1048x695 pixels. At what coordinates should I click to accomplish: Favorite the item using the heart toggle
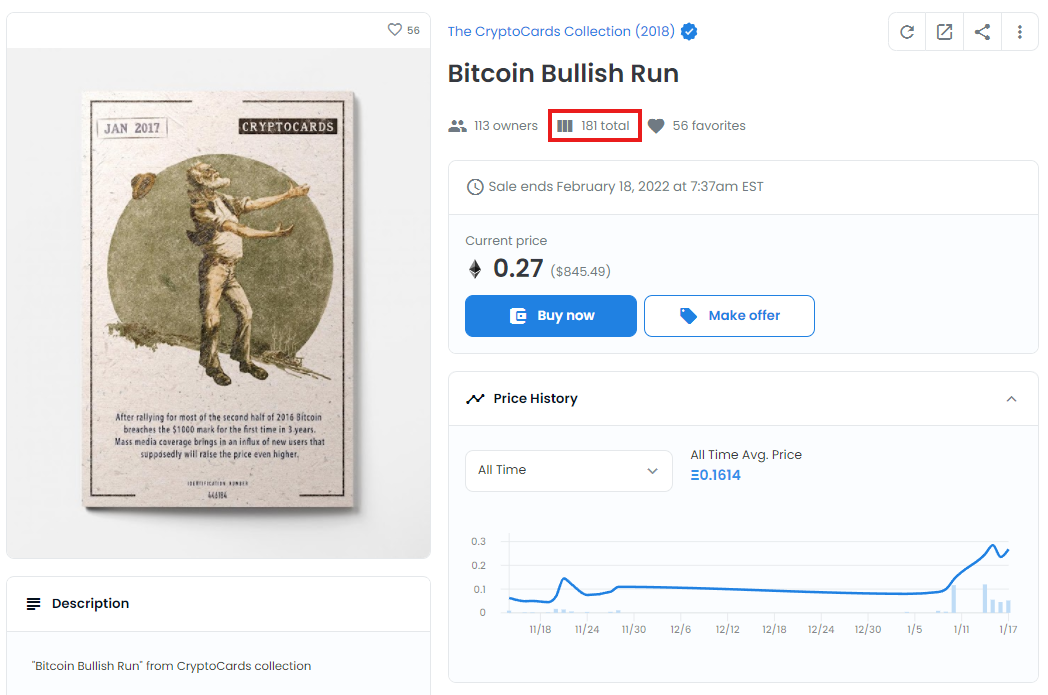(x=394, y=30)
